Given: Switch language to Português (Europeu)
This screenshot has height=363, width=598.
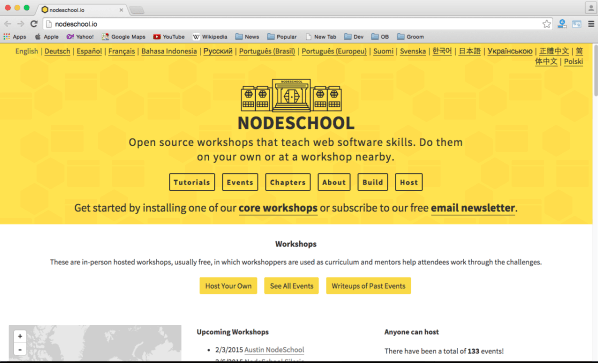Looking at the screenshot, I should coord(334,51).
